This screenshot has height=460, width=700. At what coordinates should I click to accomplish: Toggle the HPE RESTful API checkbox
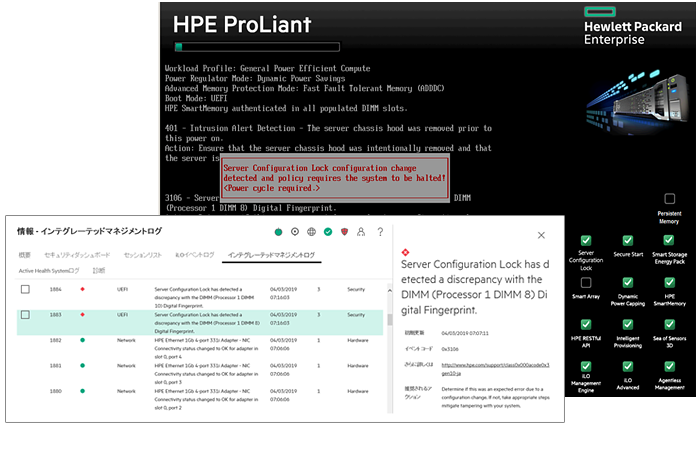[586, 325]
